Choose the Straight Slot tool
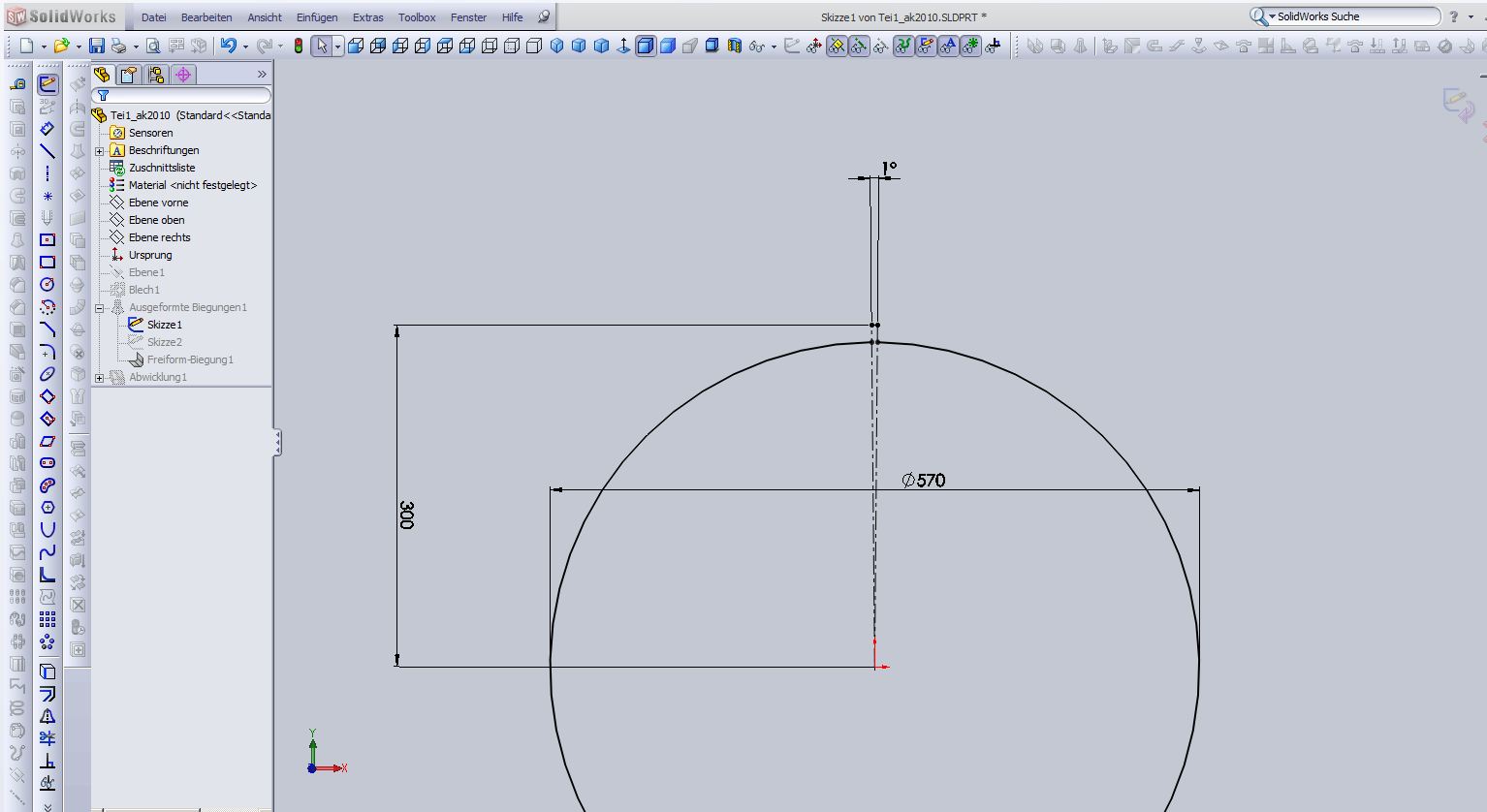Image resolution: width=1487 pixels, height=812 pixels. pyautogui.click(x=47, y=463)
